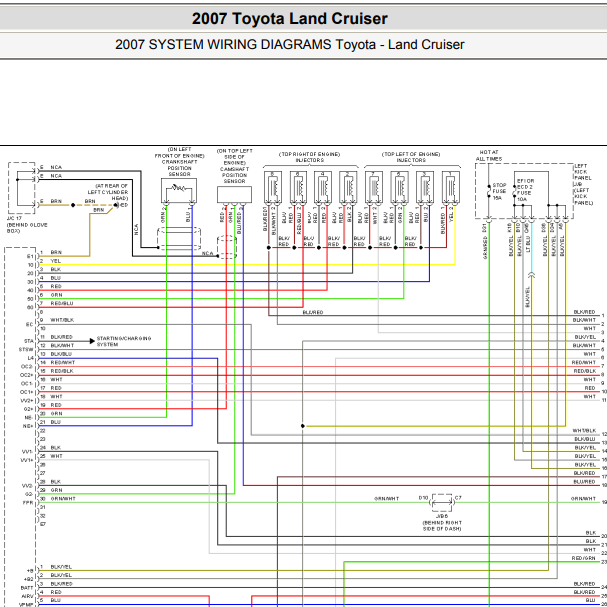Click the "STSW" terminal label
The height and width of the screenshot is (607, 607).
(26, 350)
